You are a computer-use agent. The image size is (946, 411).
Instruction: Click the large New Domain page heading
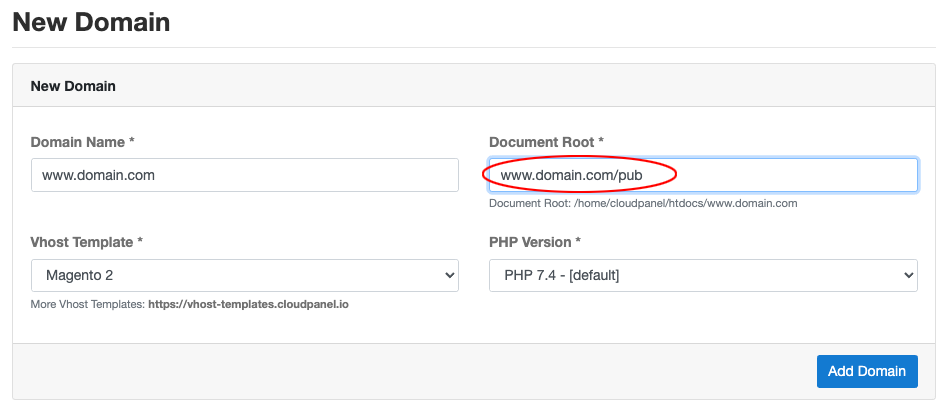click(91, 22)
